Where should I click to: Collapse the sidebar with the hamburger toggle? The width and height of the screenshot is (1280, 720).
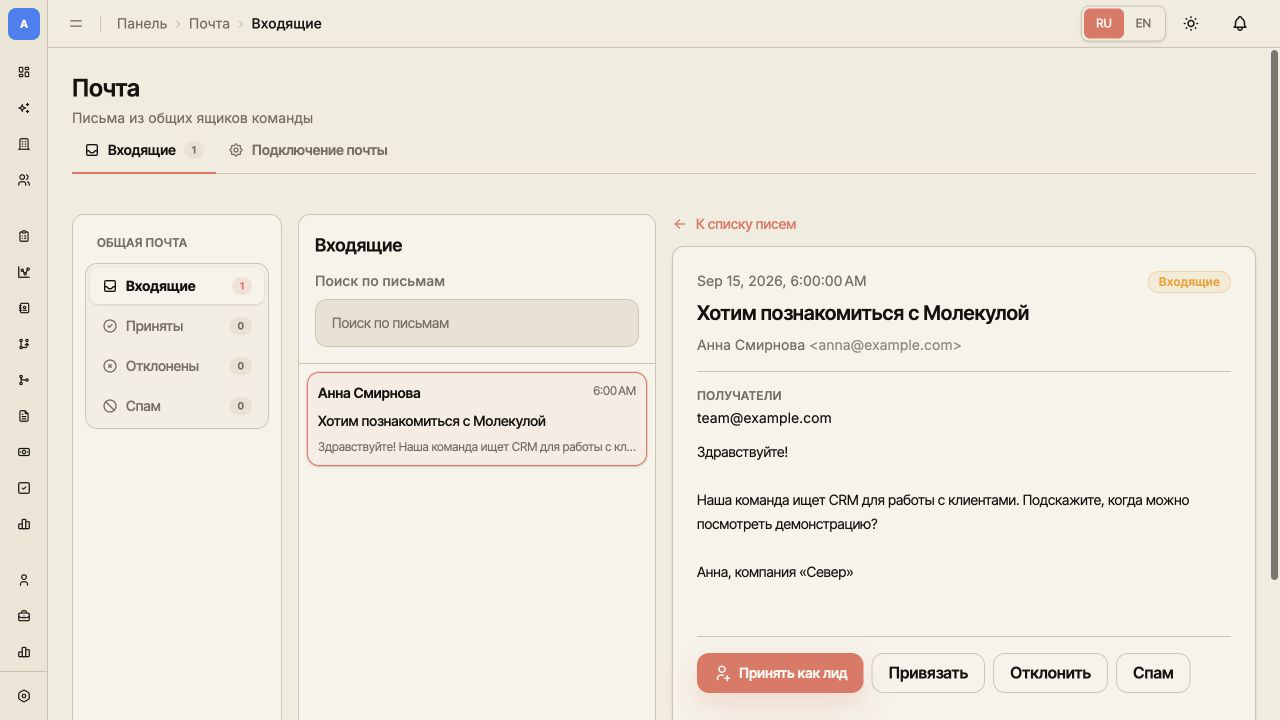[x=76, y=23]
